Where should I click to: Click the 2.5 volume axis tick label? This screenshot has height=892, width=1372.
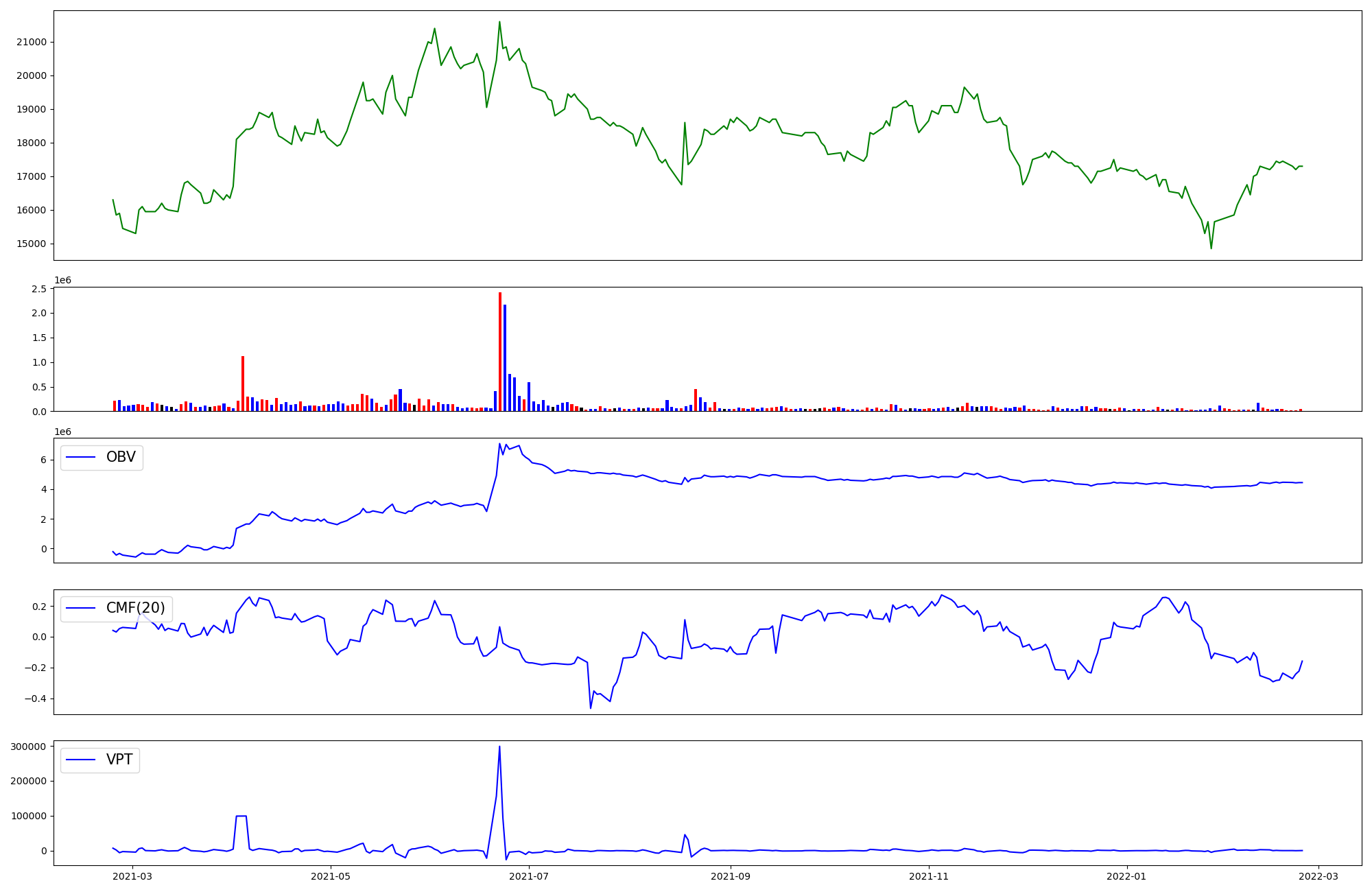click(39, 289)
